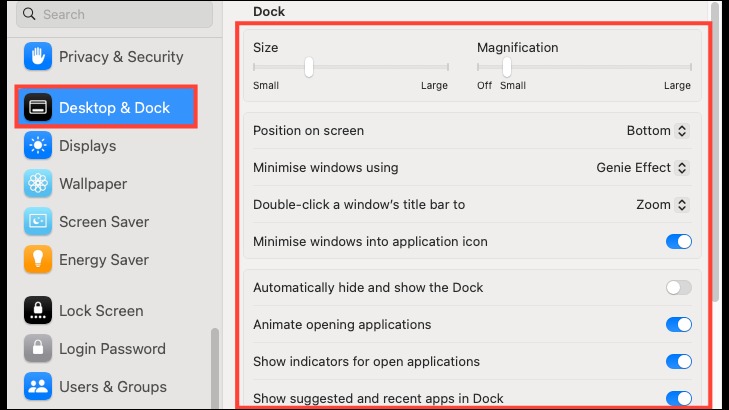The width and height of the screenshot is (729, 410).
Task: Click the sidebar Search field
Action: point(114,14)
